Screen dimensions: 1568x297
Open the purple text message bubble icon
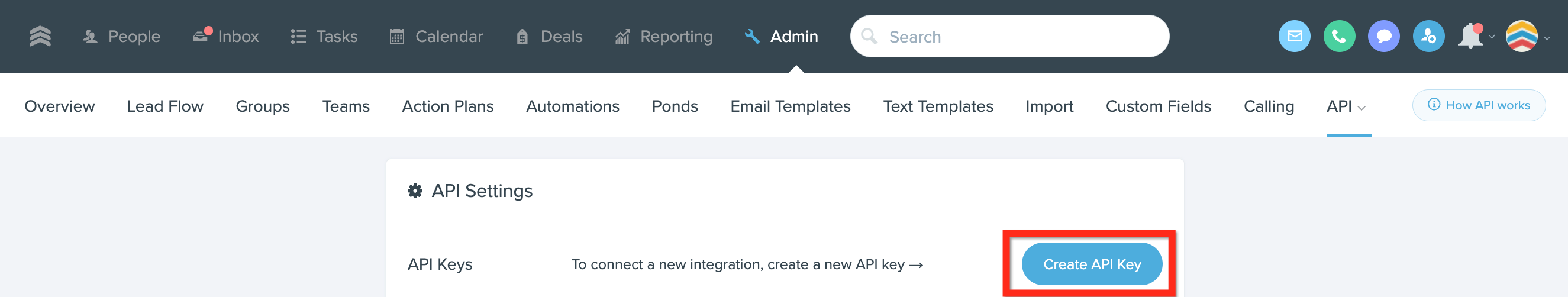1383,37
